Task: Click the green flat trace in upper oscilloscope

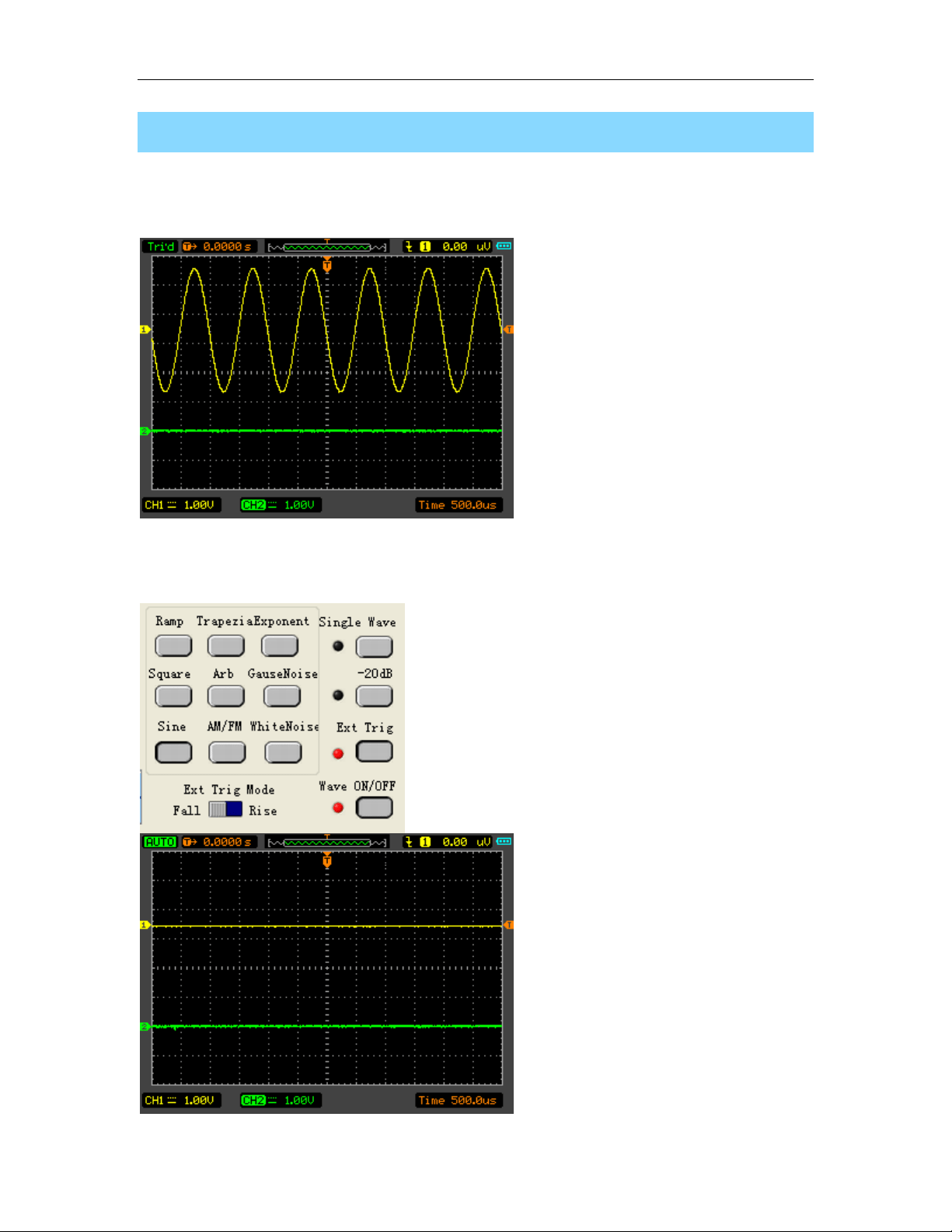Action: 326,431
